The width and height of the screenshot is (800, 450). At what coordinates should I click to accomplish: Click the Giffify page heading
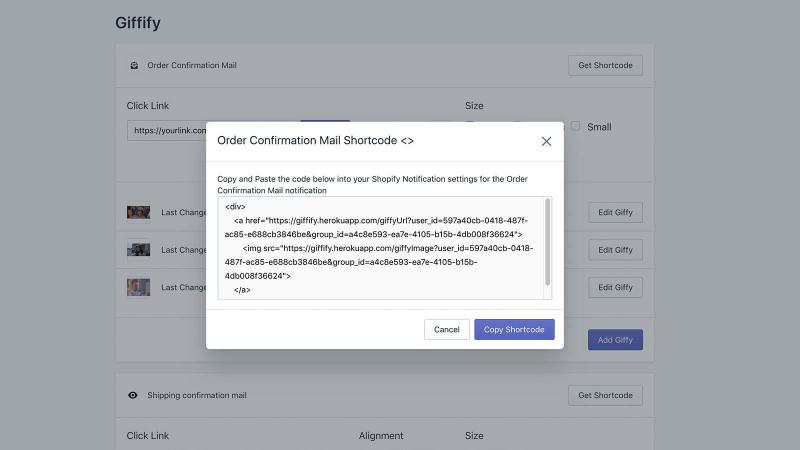[138, 23]
